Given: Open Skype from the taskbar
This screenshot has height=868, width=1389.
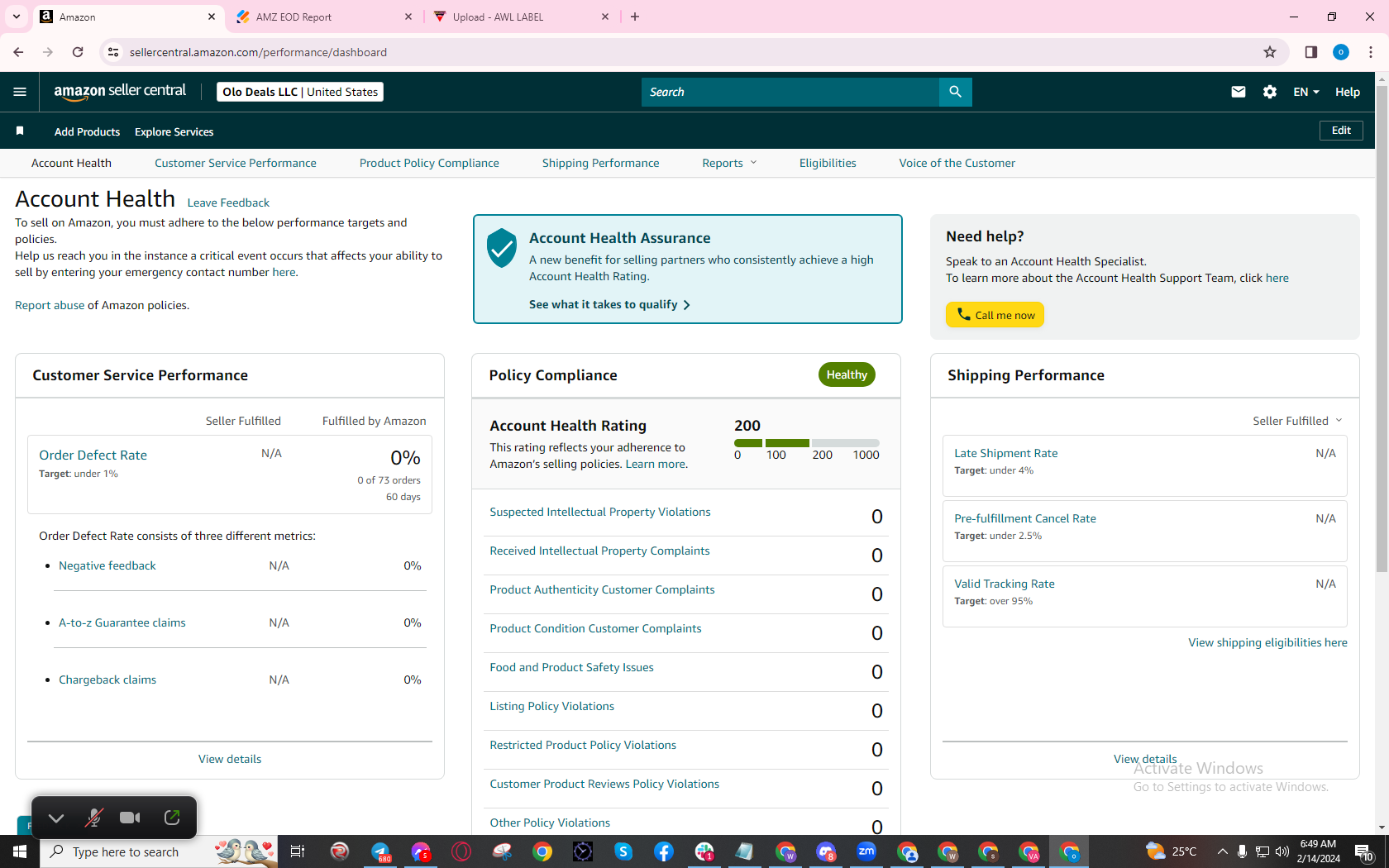Looking at the screenshot, I should tap(623, 851).
